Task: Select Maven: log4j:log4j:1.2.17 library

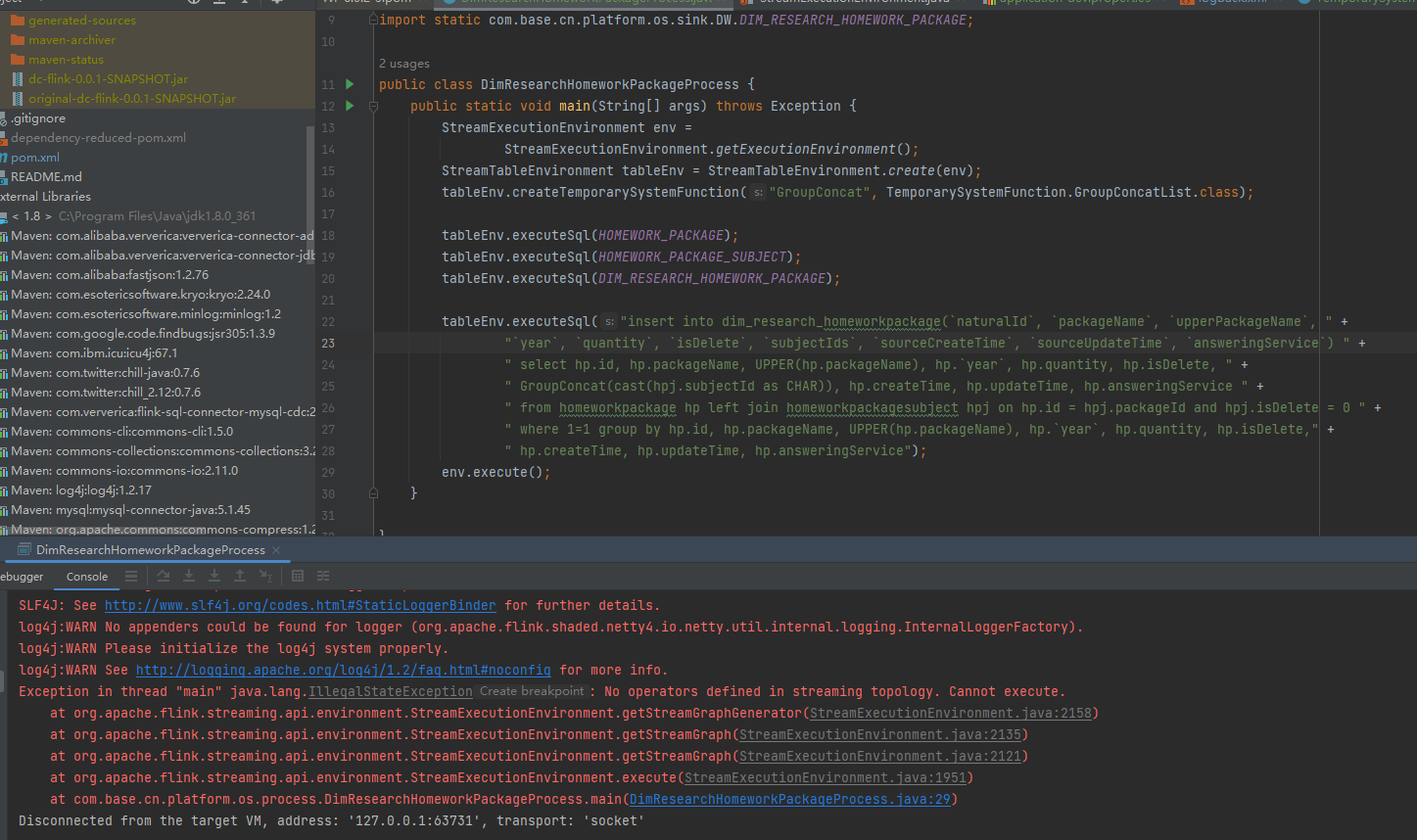Action: (x=81, y=490)
